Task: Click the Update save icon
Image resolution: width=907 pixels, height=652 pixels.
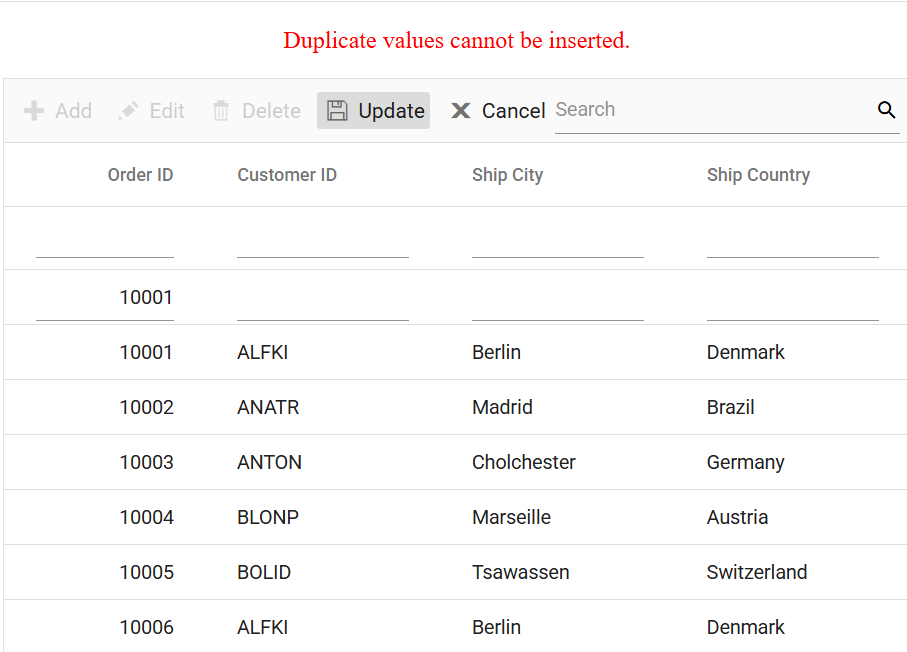Action: [x=337, y=110]
